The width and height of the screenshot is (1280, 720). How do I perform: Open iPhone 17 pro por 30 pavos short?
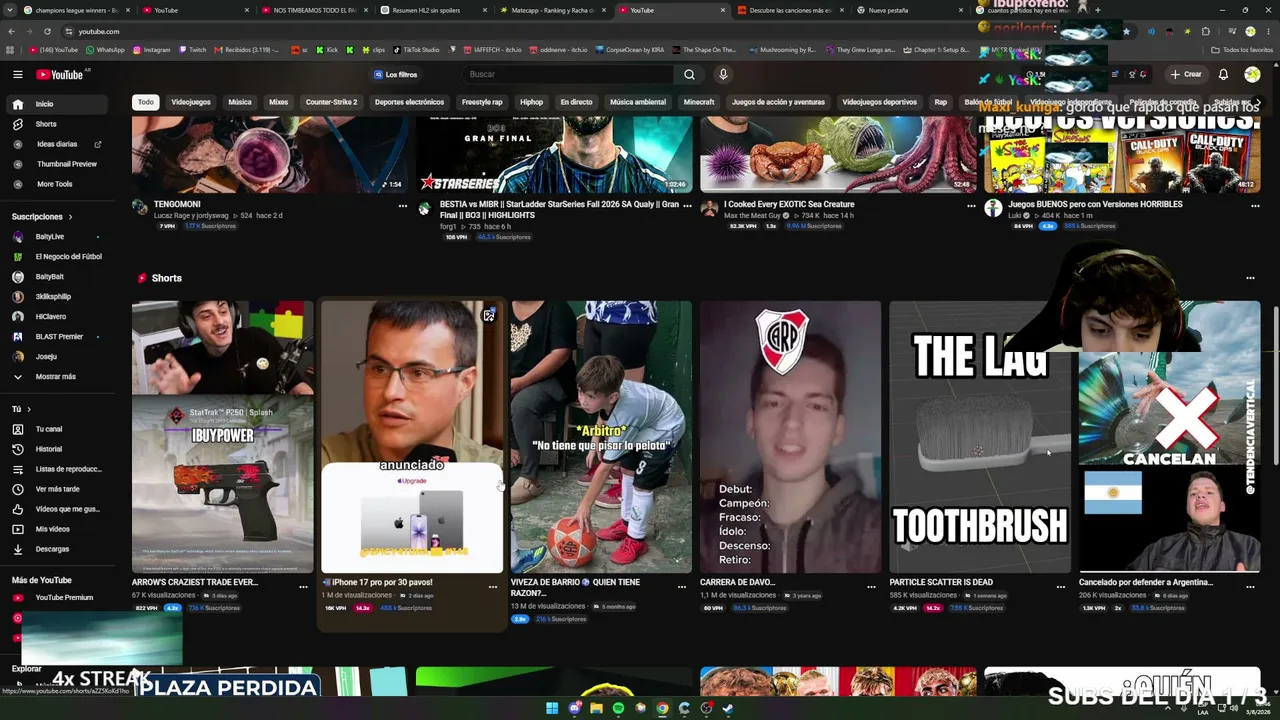(412, 437)
